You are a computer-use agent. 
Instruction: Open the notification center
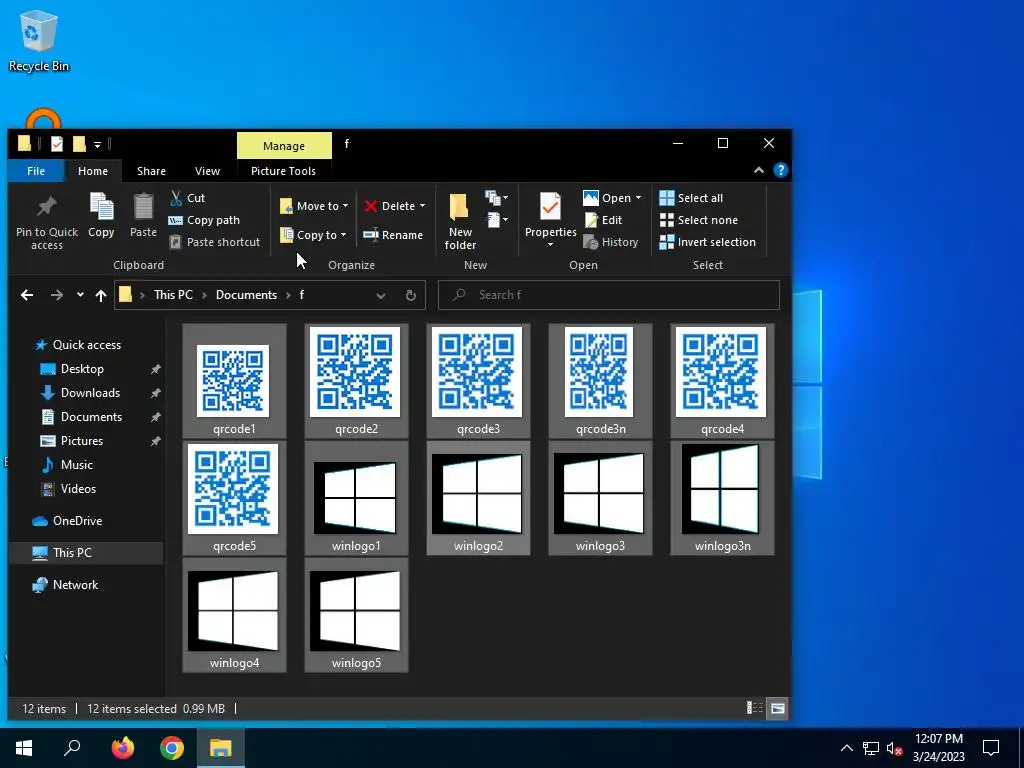click(991, 748)
